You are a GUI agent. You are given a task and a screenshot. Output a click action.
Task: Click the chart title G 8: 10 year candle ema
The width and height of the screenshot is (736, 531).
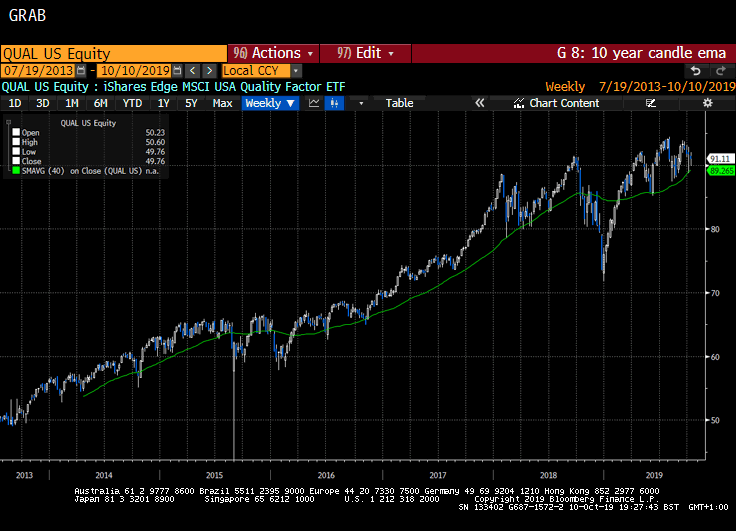pos(641,53)
